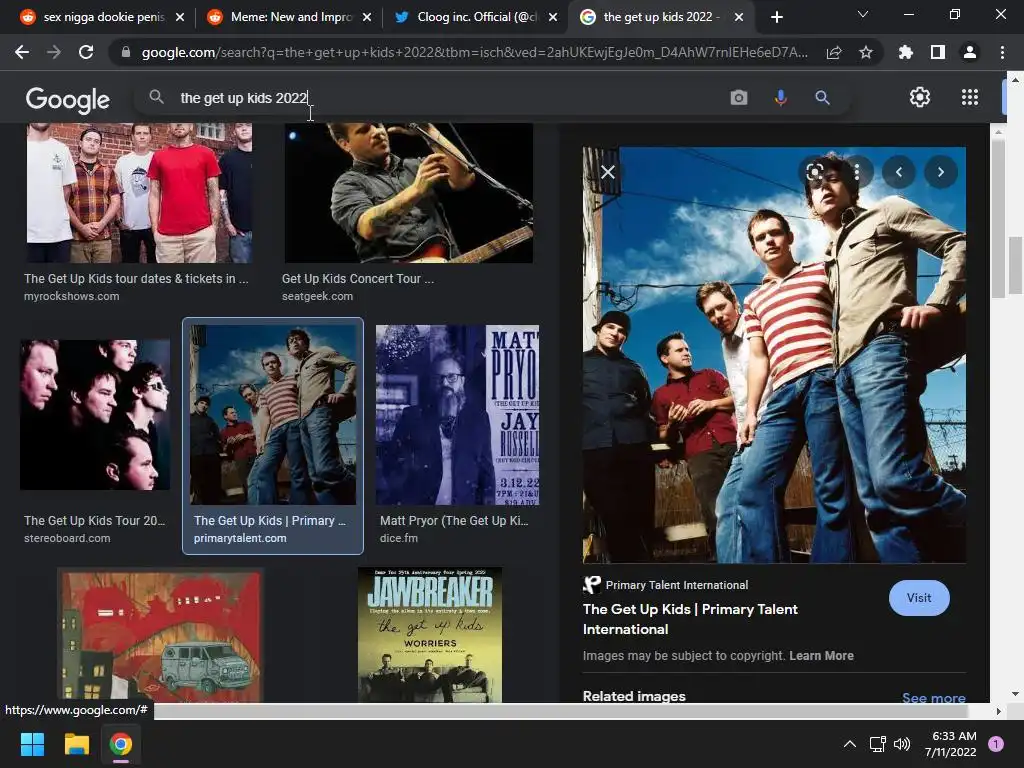
Task: Click 'The Get Up Kids tour dates & tickets' caption
Action: (136, 279)
